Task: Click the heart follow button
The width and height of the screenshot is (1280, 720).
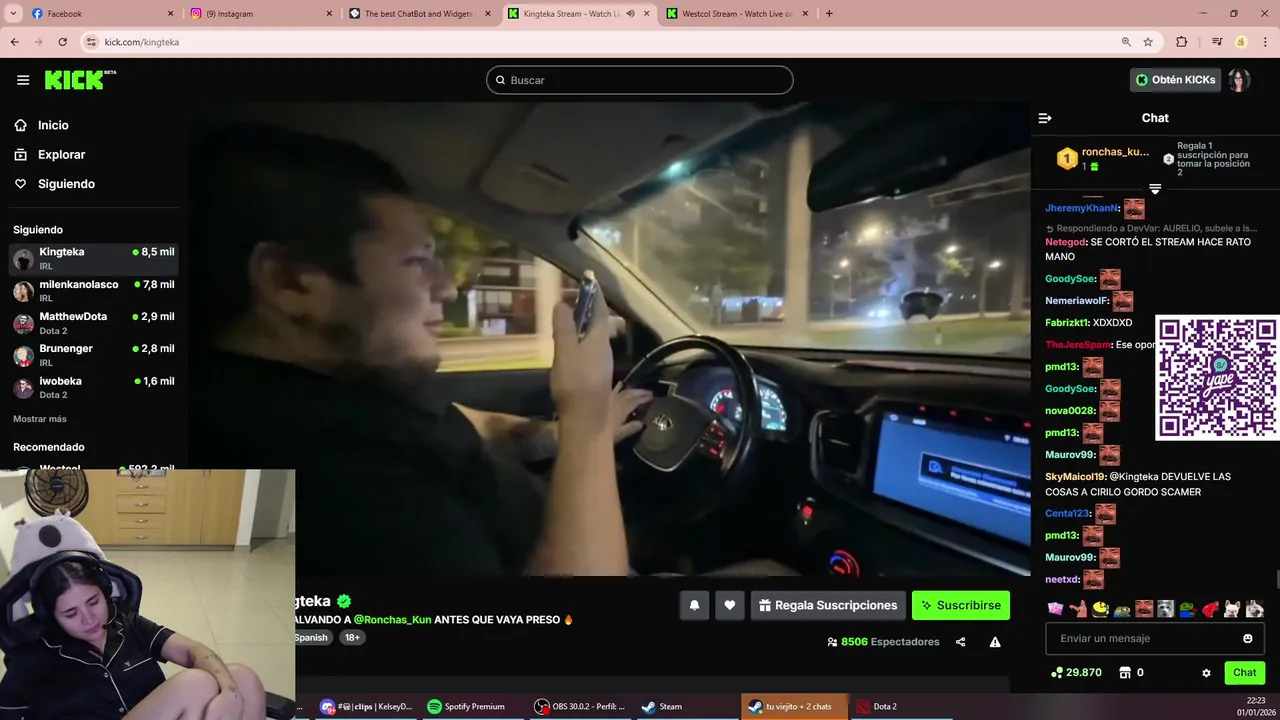Action: [730, 605]
